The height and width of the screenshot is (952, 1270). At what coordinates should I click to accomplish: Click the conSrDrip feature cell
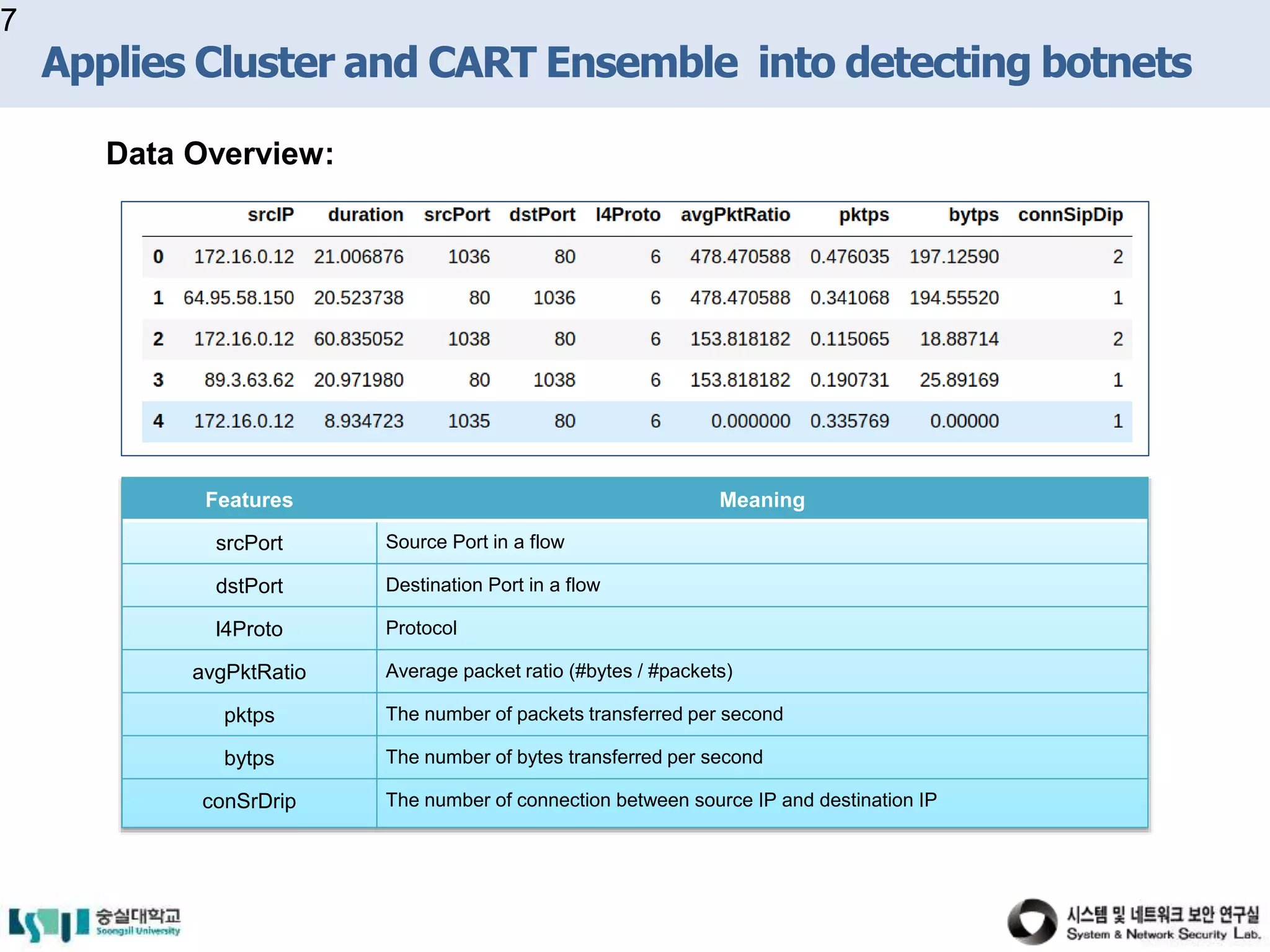point(249,801)
